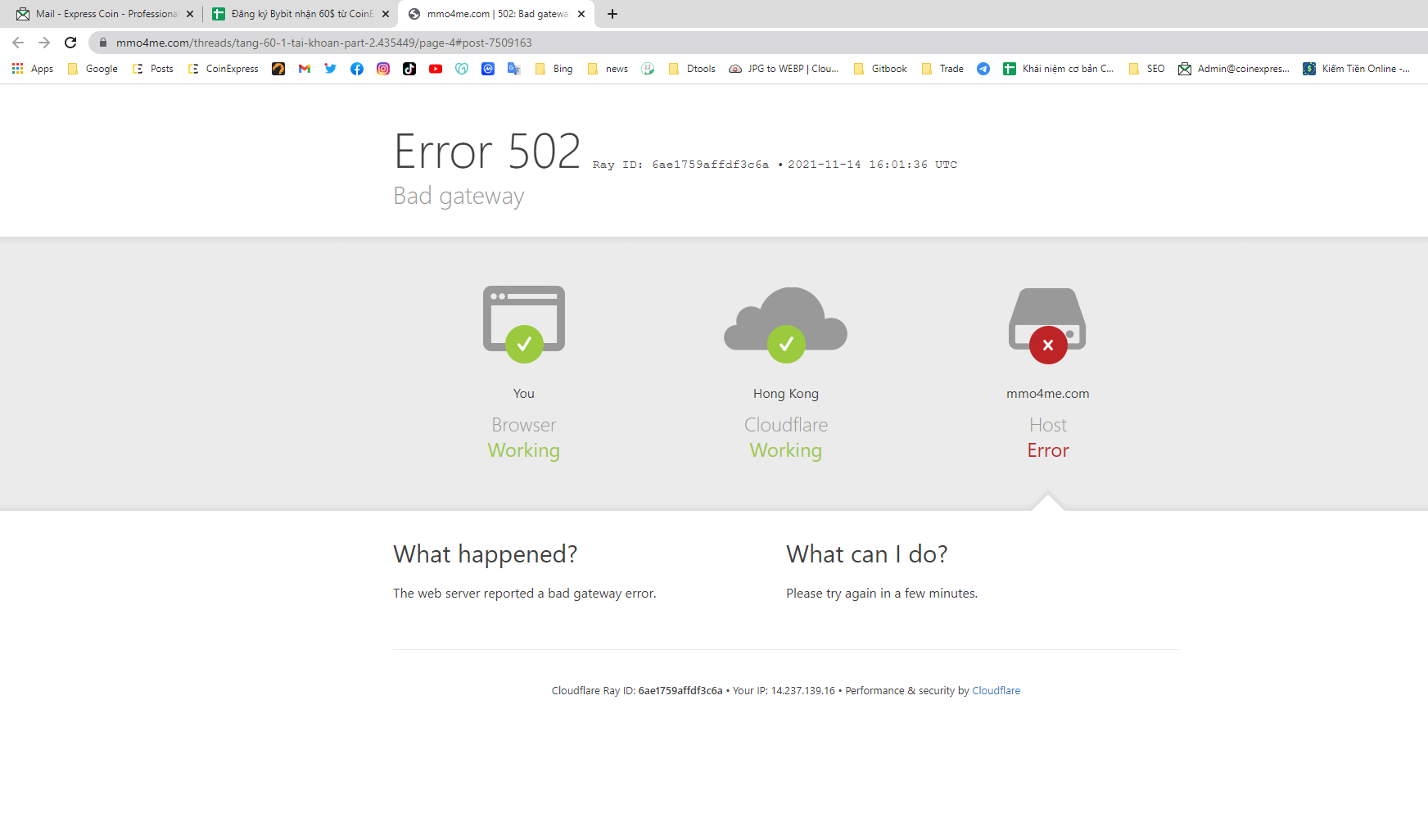Viewport: 1428px width, 840px height.
Task: Open a new browser tab
Action: pos(612,14)
